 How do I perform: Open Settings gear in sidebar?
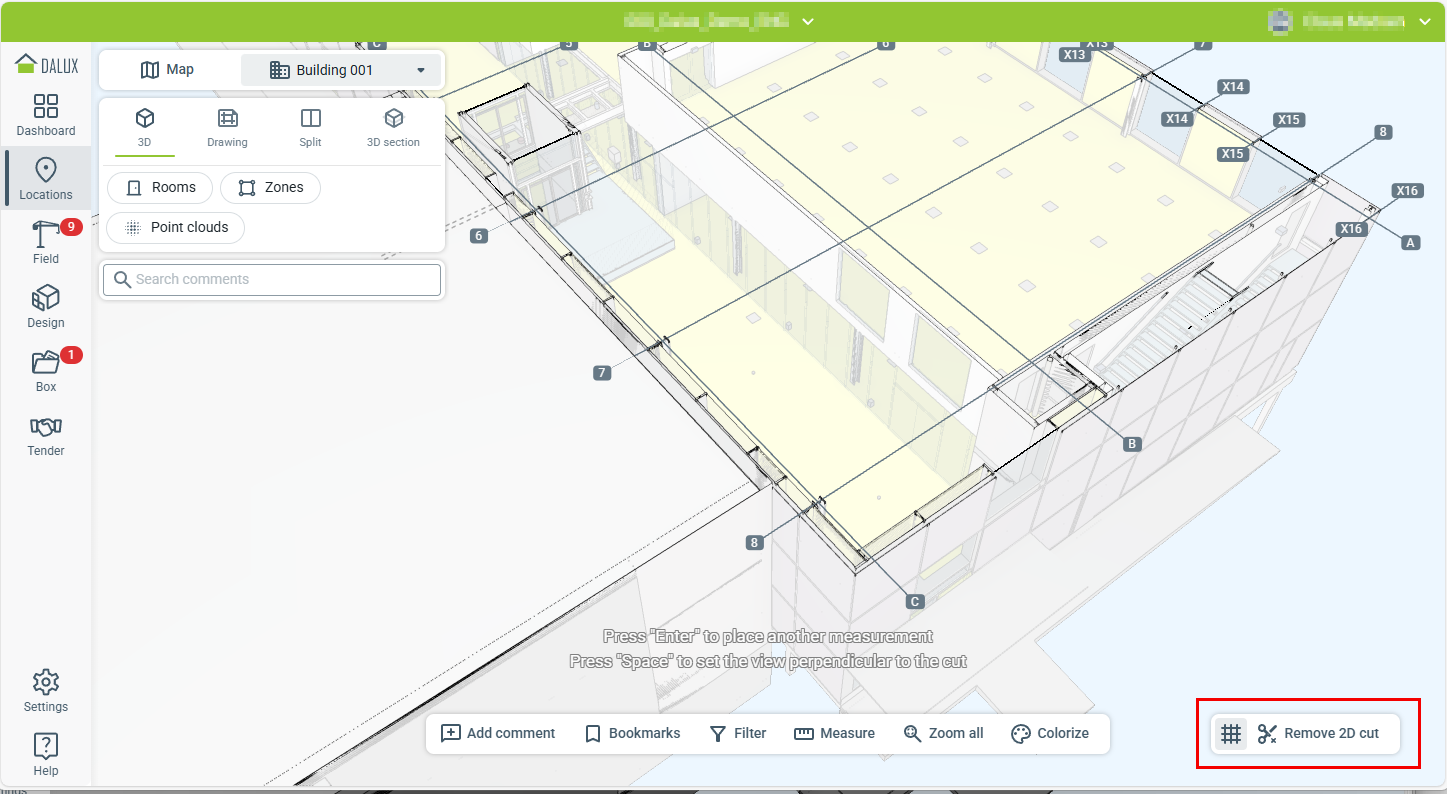[46, 691]
